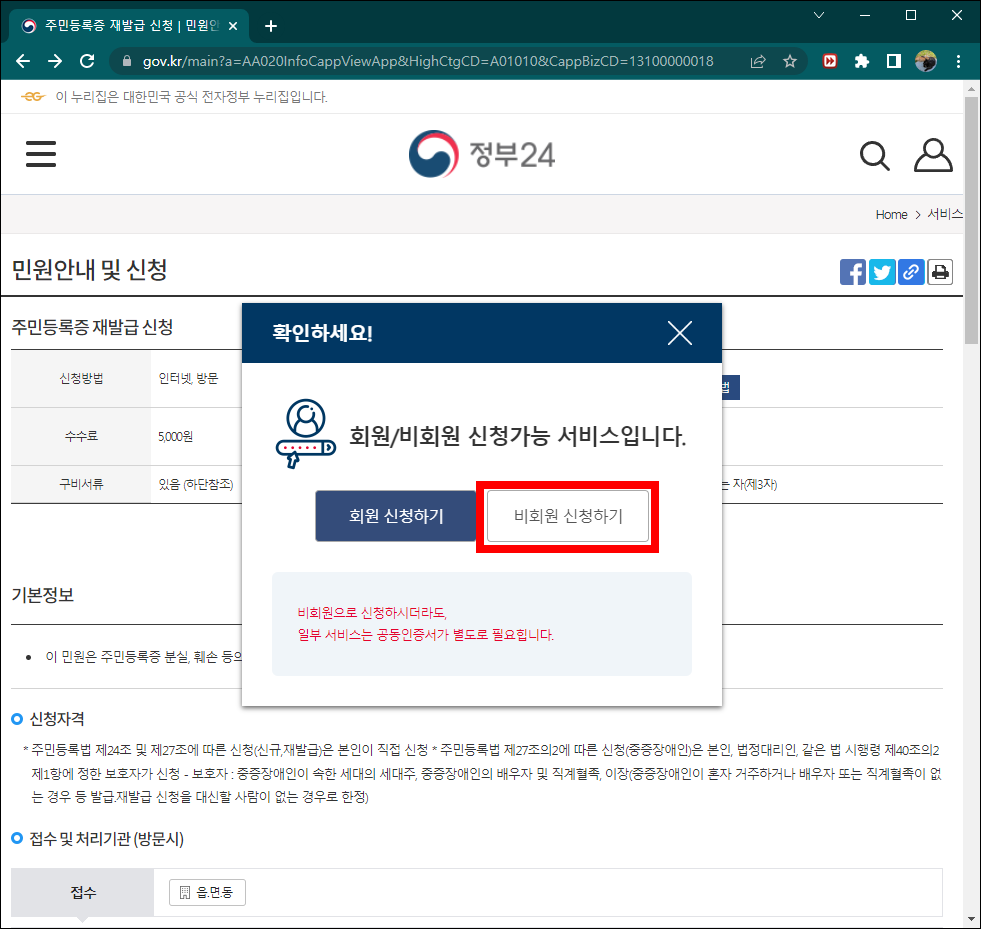The height and width of the screenshot is (929, 981).
Task: Share the page on Facebook
Action: point(853,271)
